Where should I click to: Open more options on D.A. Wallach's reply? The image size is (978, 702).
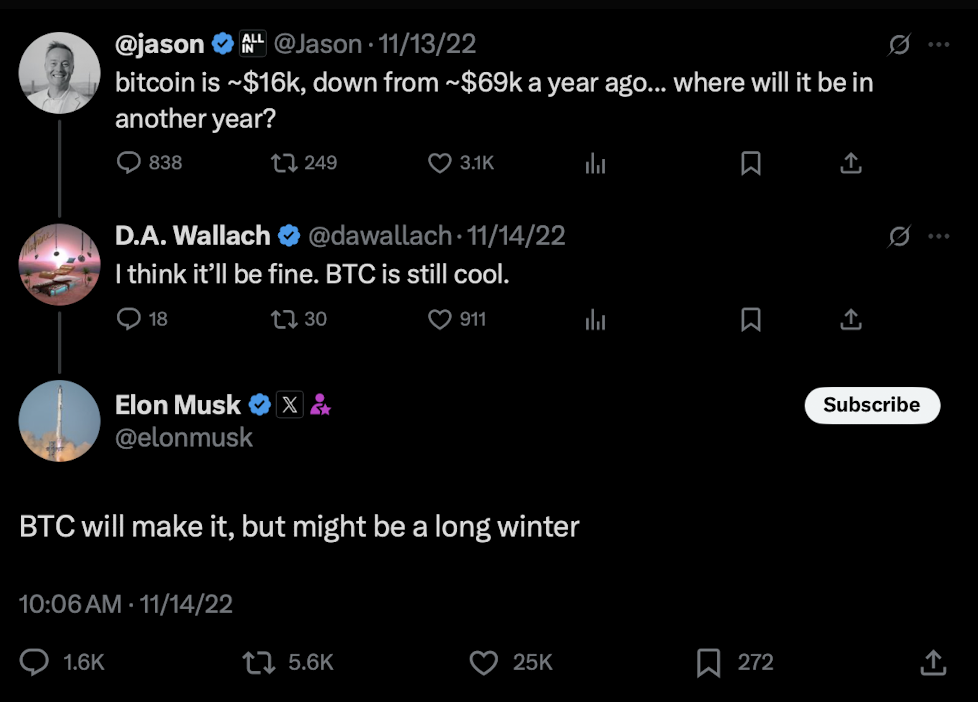pos(938,236)
